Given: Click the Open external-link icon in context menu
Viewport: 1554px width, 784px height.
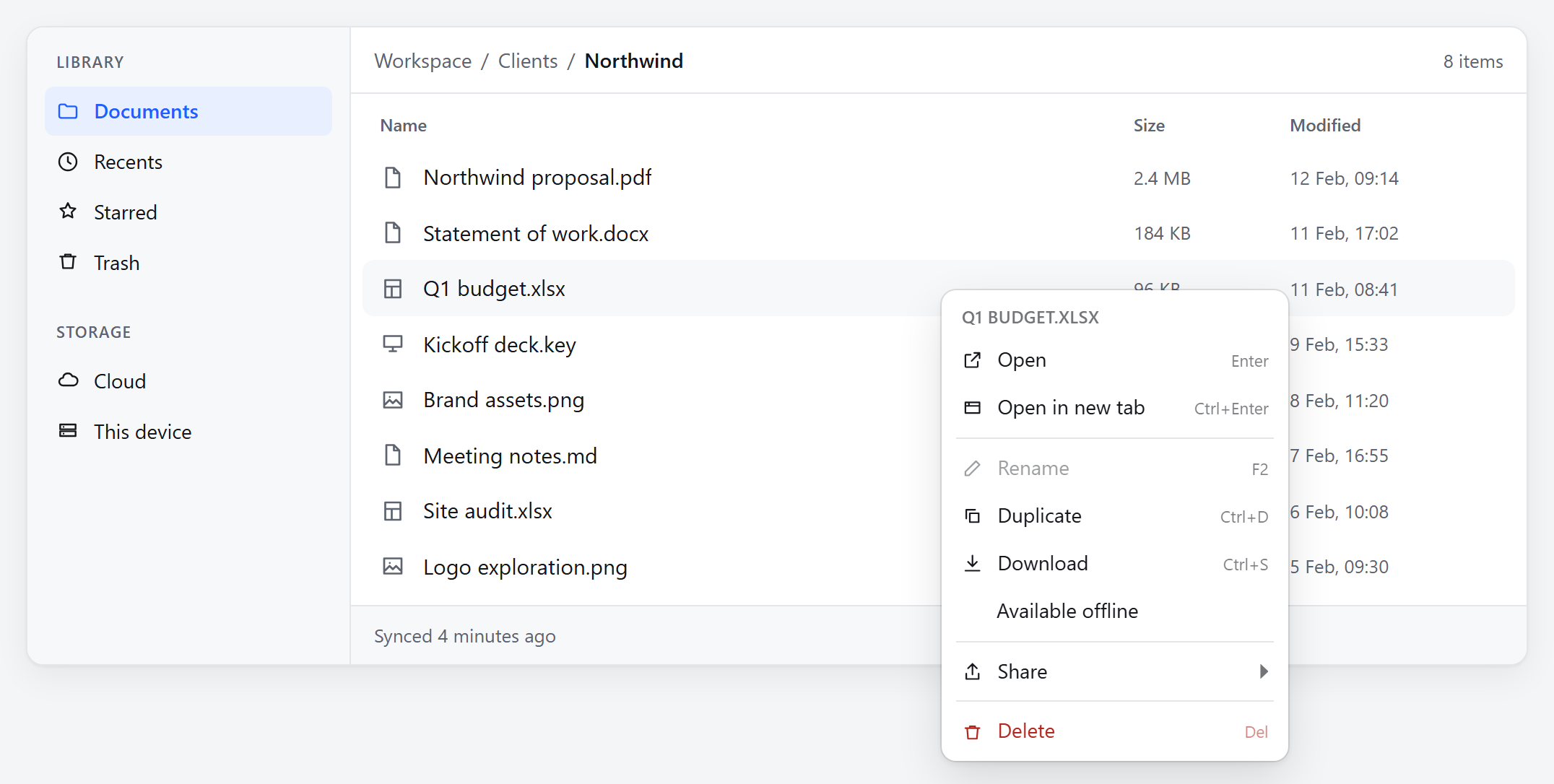Looking at the screenshot, I should point(973,360).
